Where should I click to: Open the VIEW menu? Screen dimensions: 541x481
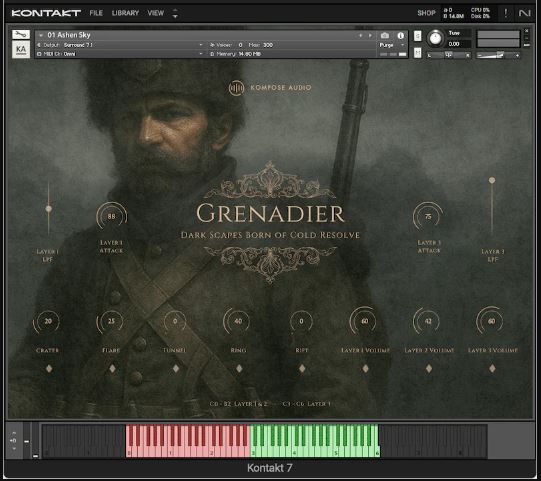pos(156,13)
